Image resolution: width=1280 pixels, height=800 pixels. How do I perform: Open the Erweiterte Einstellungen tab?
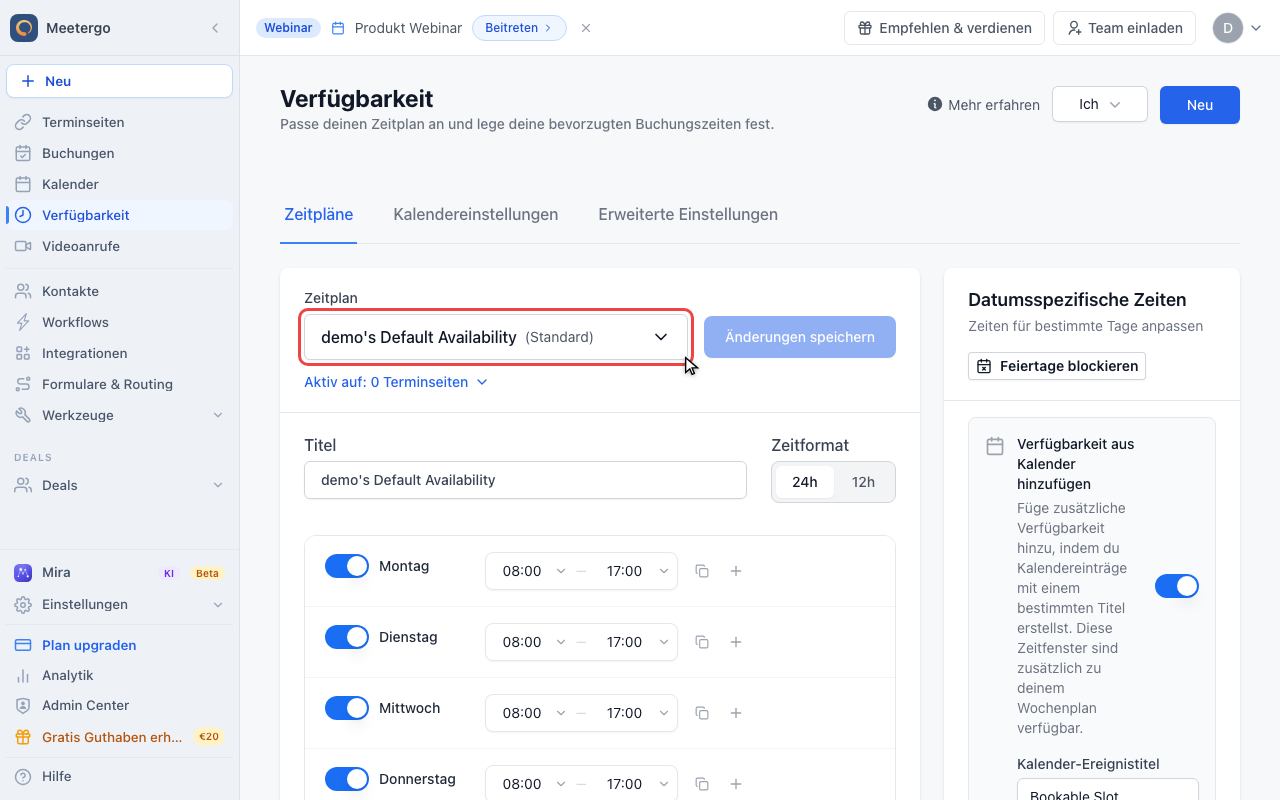click(688, 214)
